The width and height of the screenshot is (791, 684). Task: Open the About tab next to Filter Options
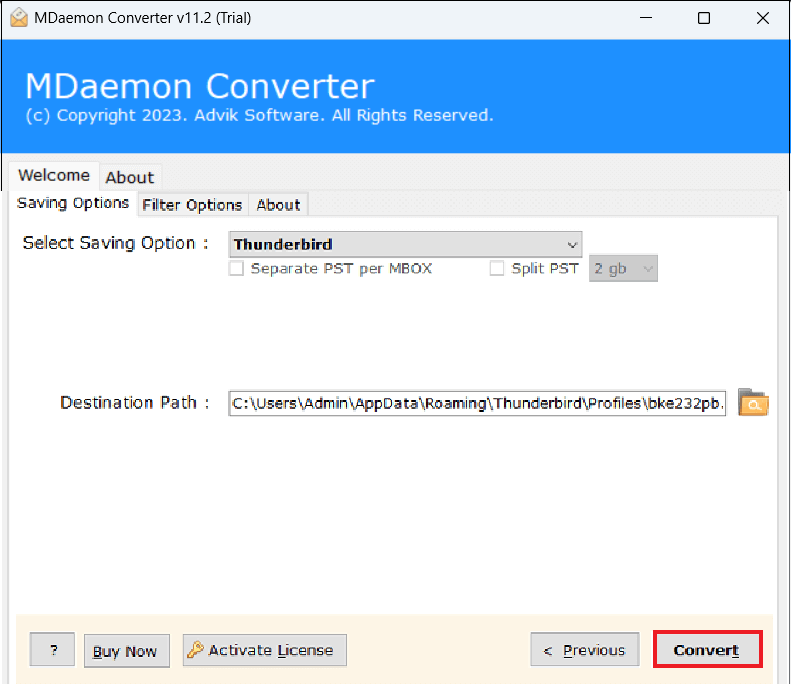[278, 205]
